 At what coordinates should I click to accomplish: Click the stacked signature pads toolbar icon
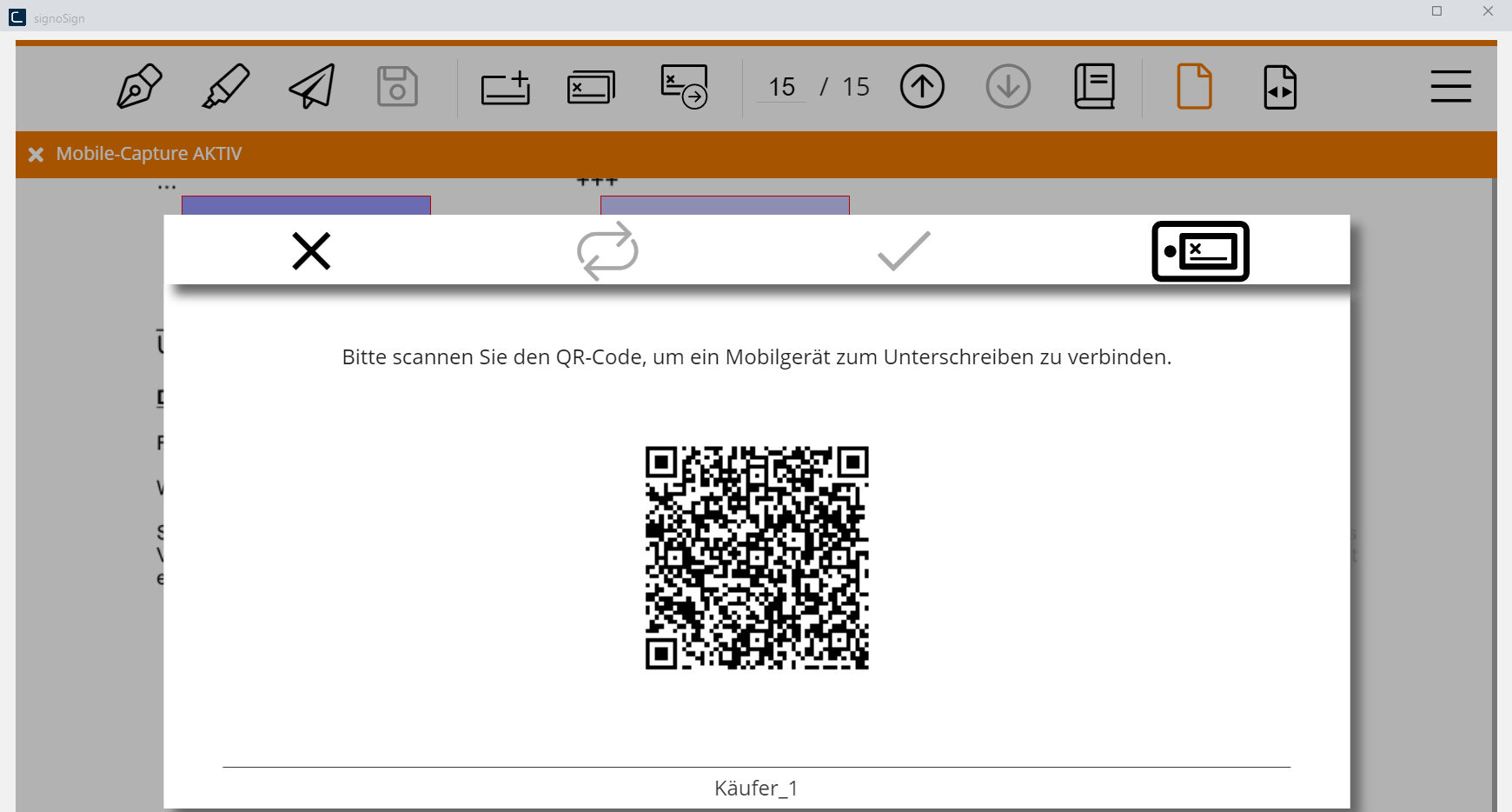pos(591,87)
